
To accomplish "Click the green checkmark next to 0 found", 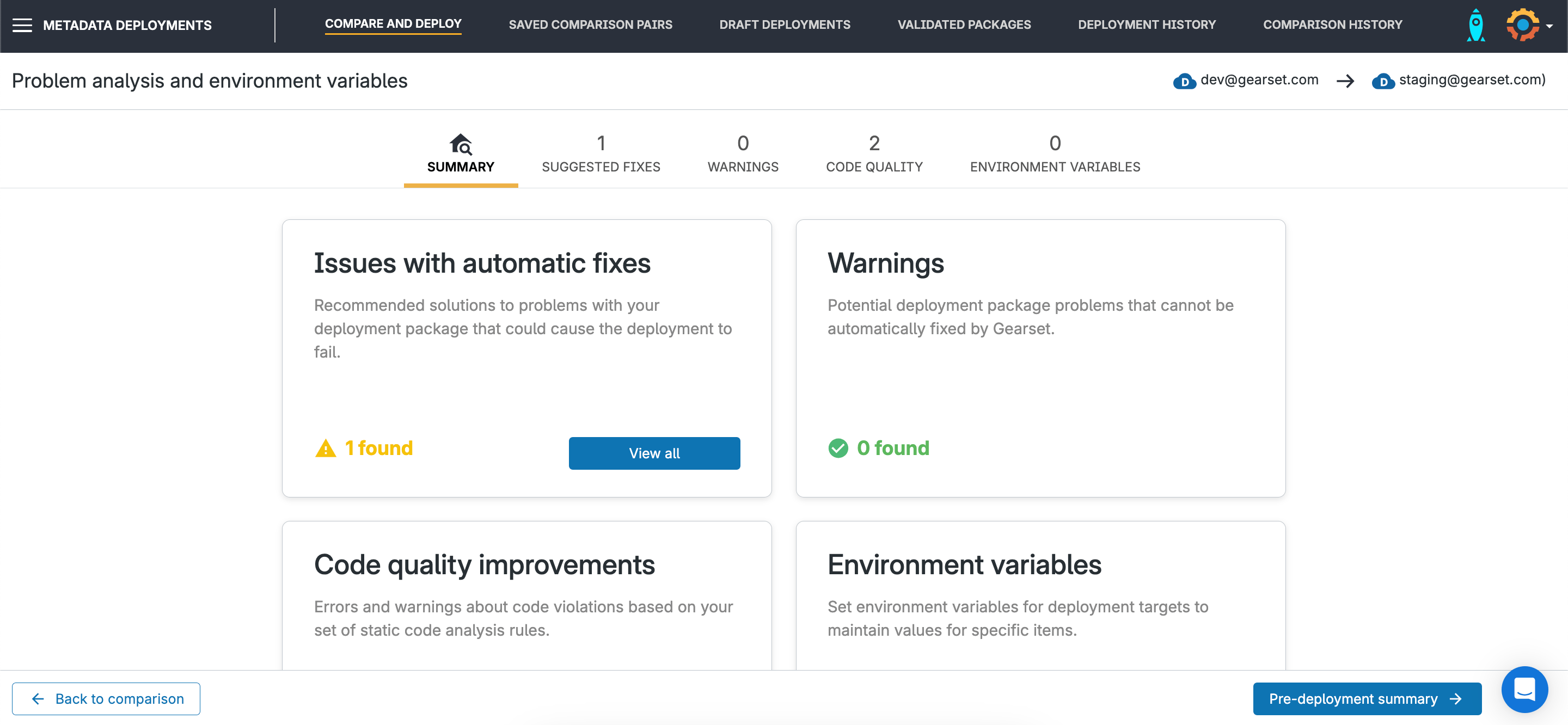I will pyautogui.click(x=838, y=448).
